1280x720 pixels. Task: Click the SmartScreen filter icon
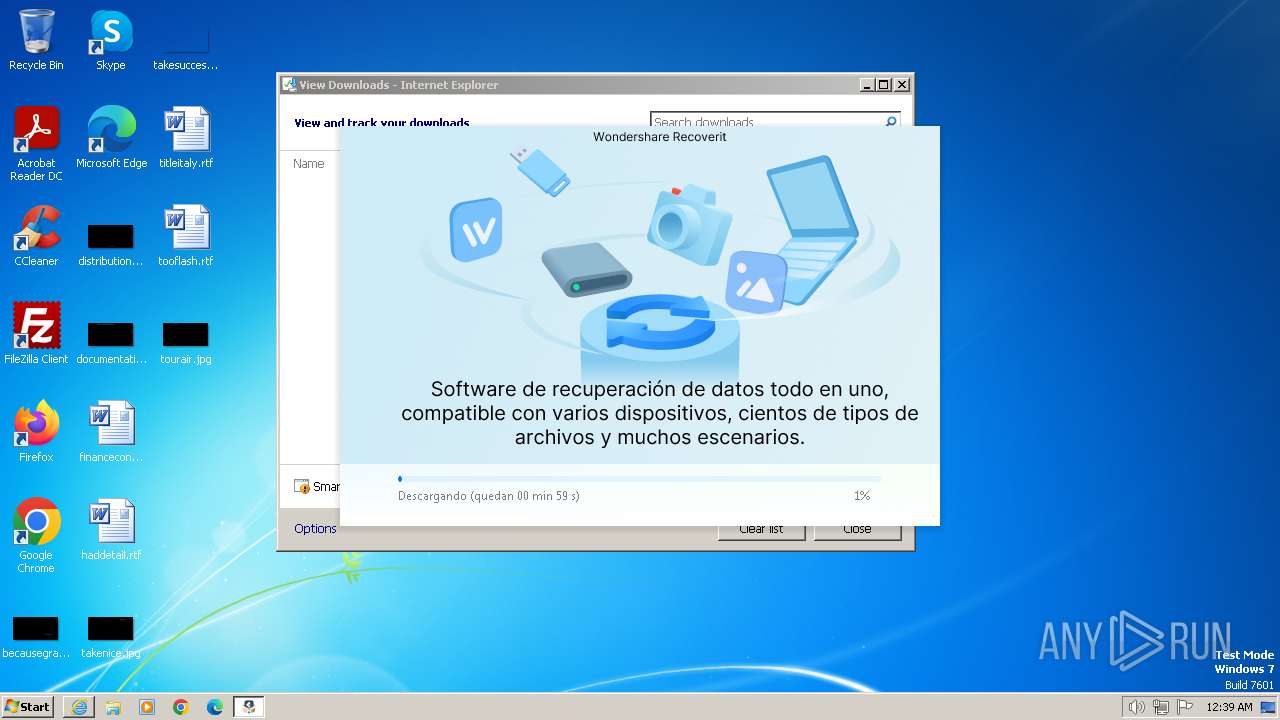coord(302,487)
